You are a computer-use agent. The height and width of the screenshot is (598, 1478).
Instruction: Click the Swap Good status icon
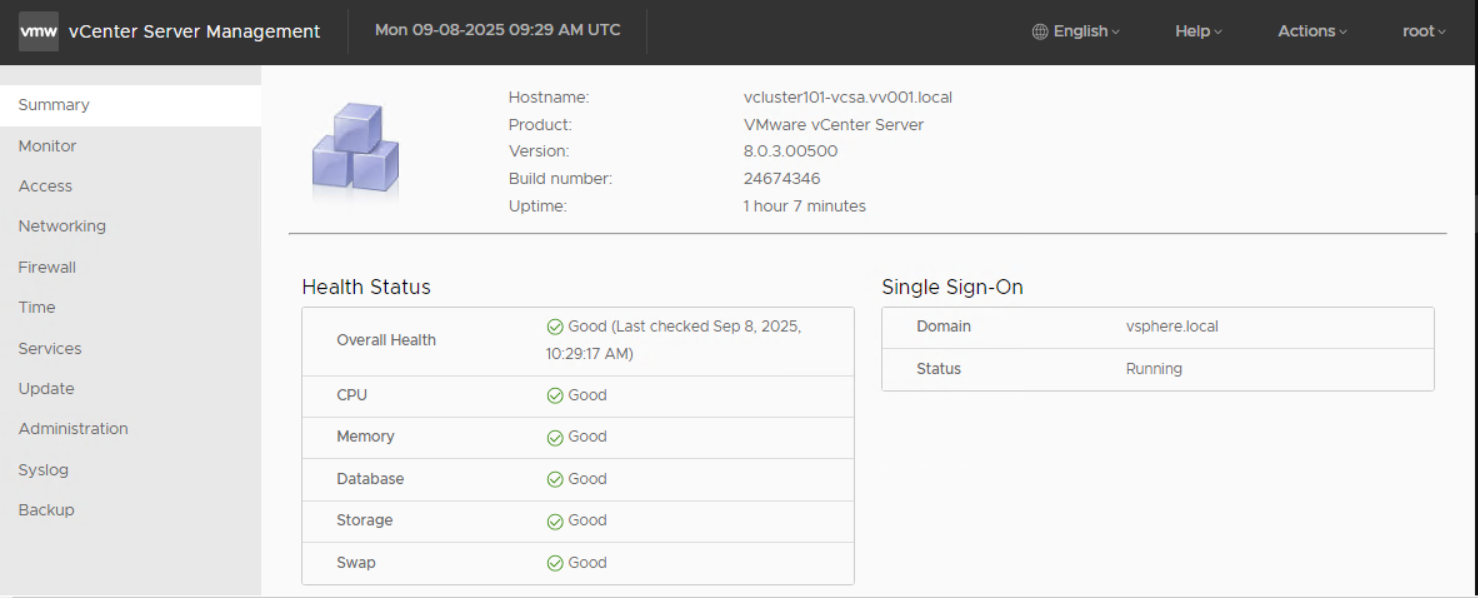(555, 563)
